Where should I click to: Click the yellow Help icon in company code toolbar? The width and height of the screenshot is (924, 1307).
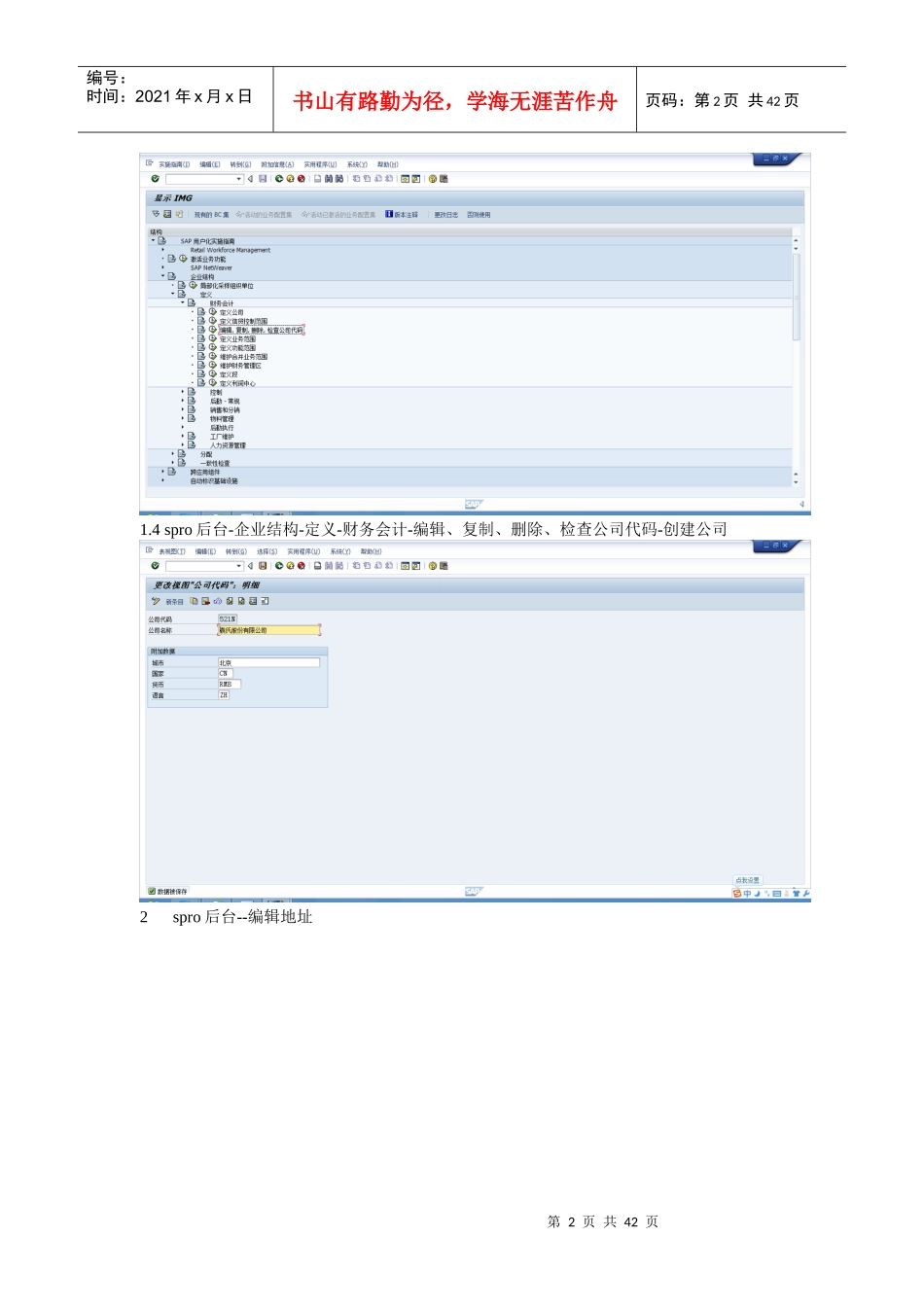pyautogui.click(x=433, y=566)
